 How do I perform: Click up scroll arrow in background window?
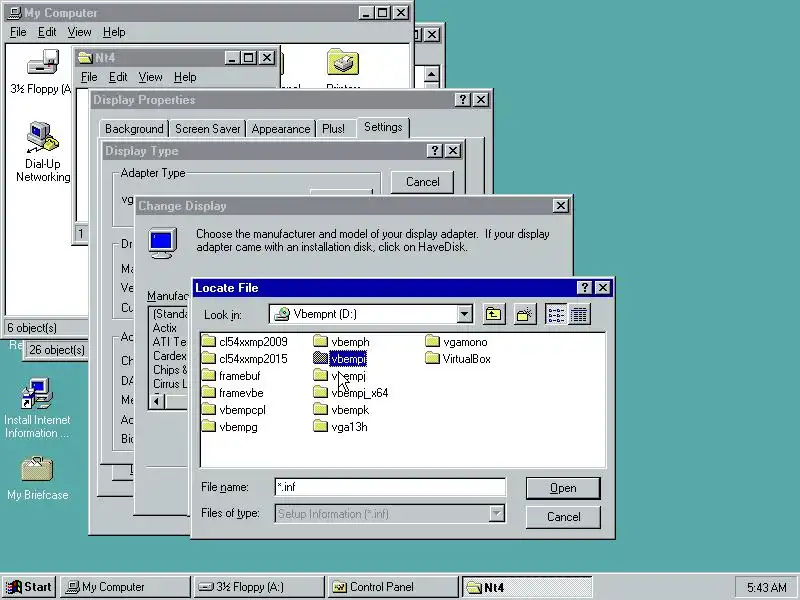point(431,75)
